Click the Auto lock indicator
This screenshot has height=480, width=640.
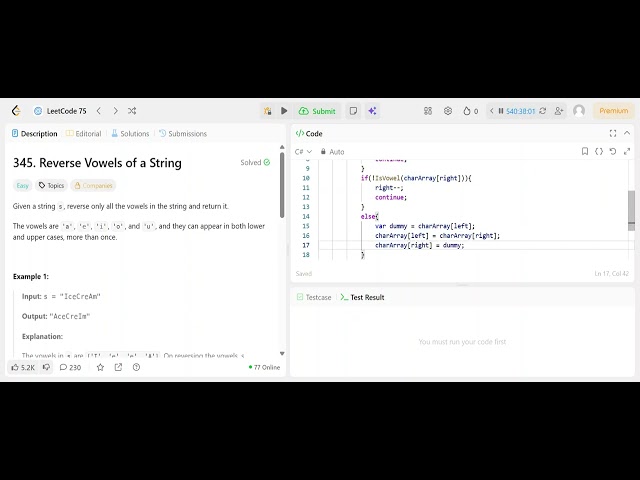(x=332, y=152)
